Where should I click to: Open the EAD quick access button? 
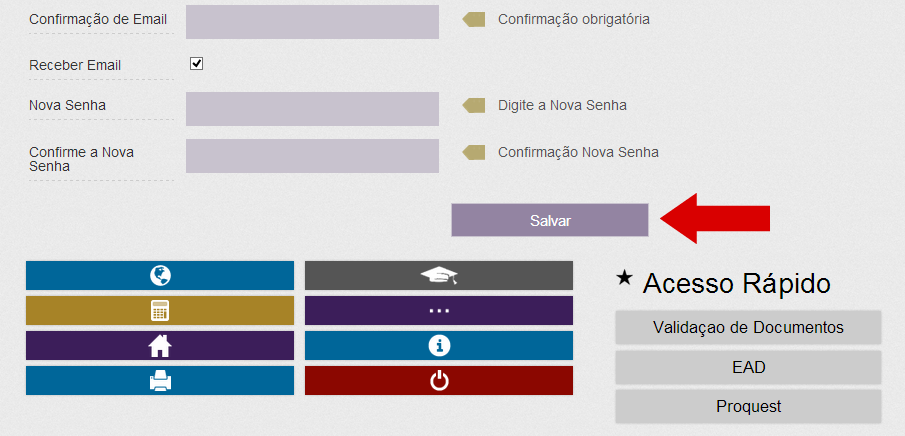748,367
